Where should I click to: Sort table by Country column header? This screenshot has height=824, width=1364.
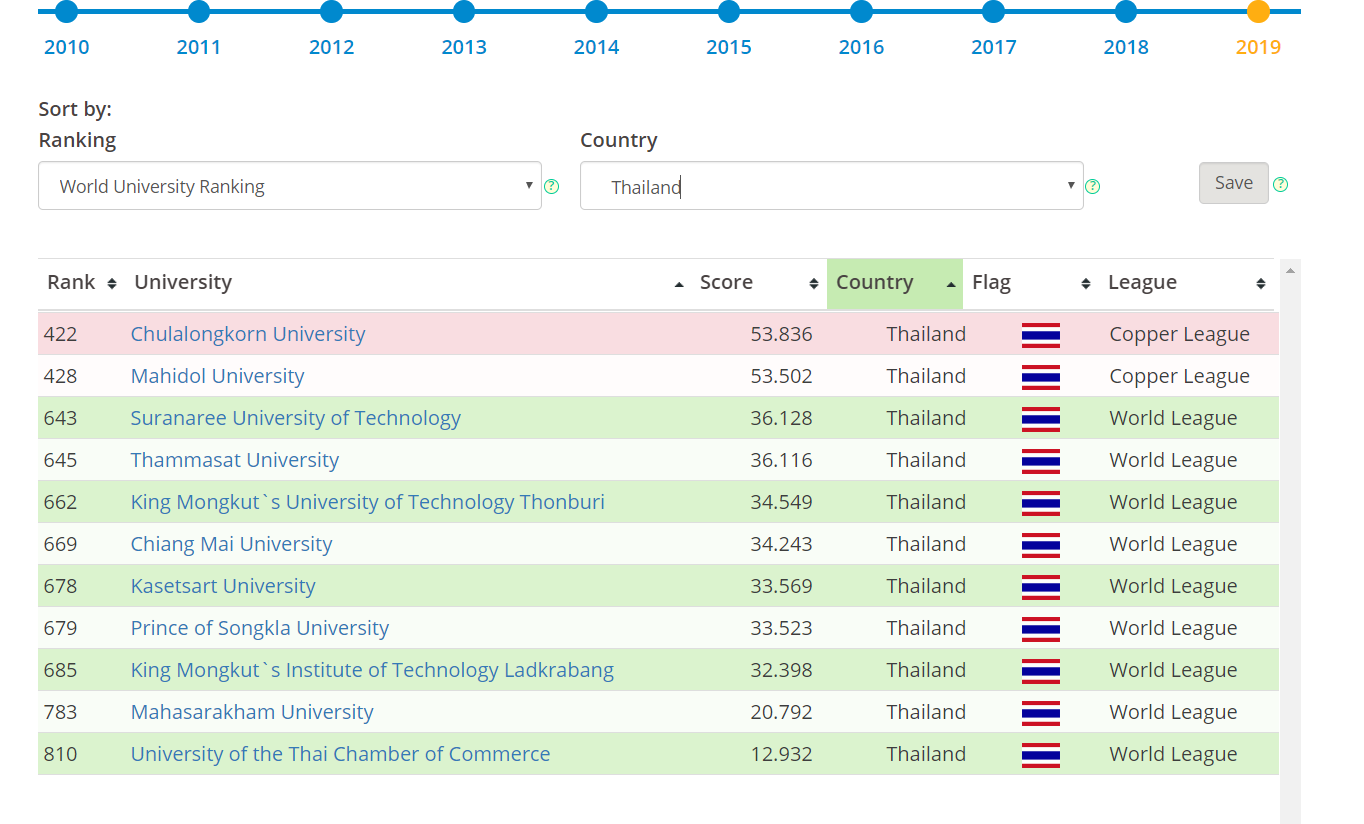pos(895,283)
